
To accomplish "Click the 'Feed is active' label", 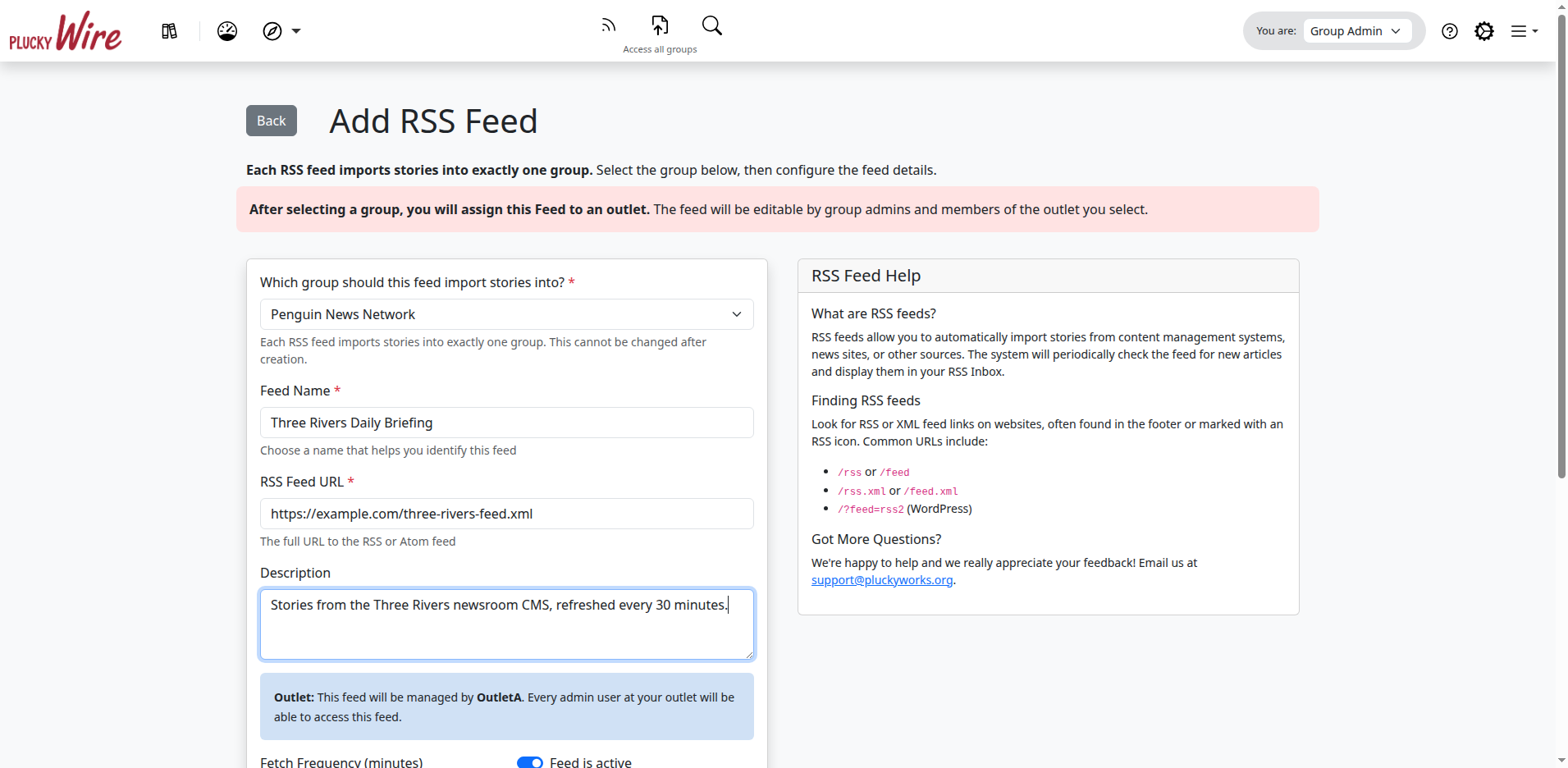I will click(591, 762).
